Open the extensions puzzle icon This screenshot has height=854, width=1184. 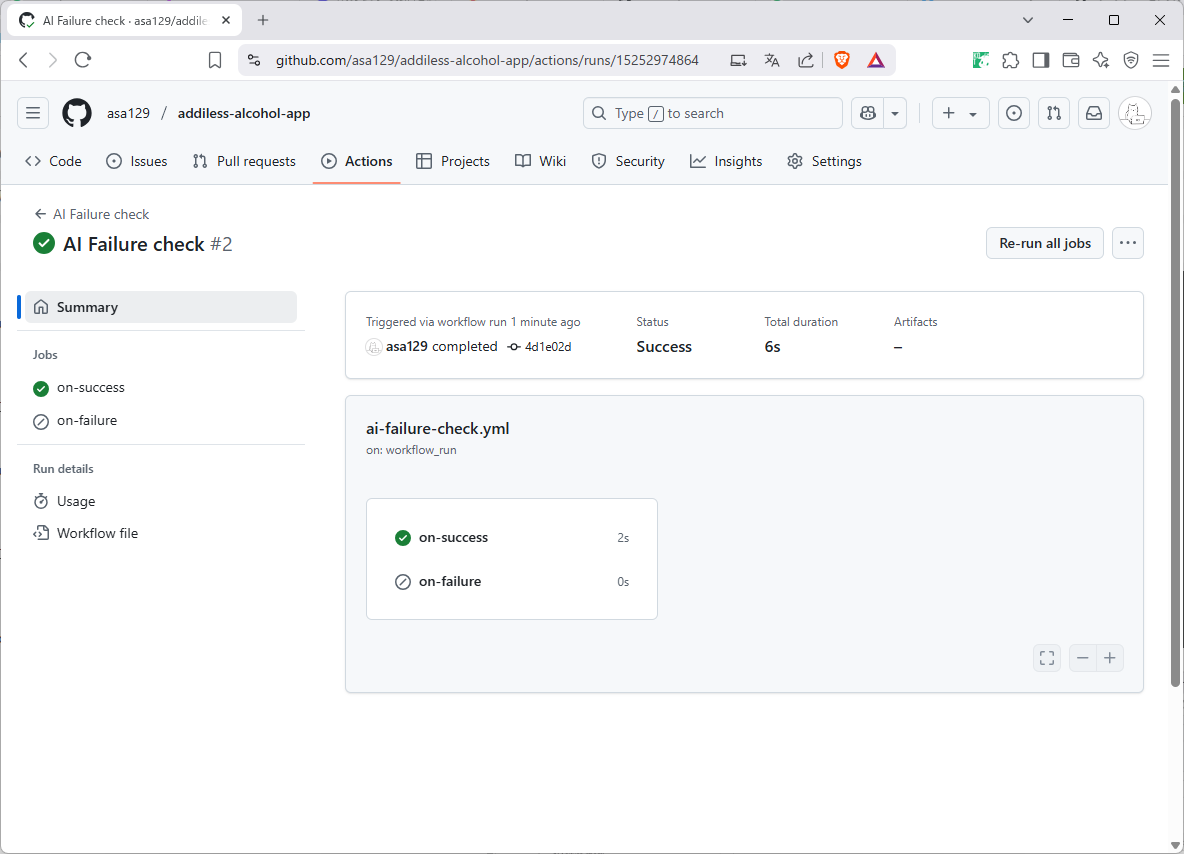pyautogui.click(x=1010, y=60)
